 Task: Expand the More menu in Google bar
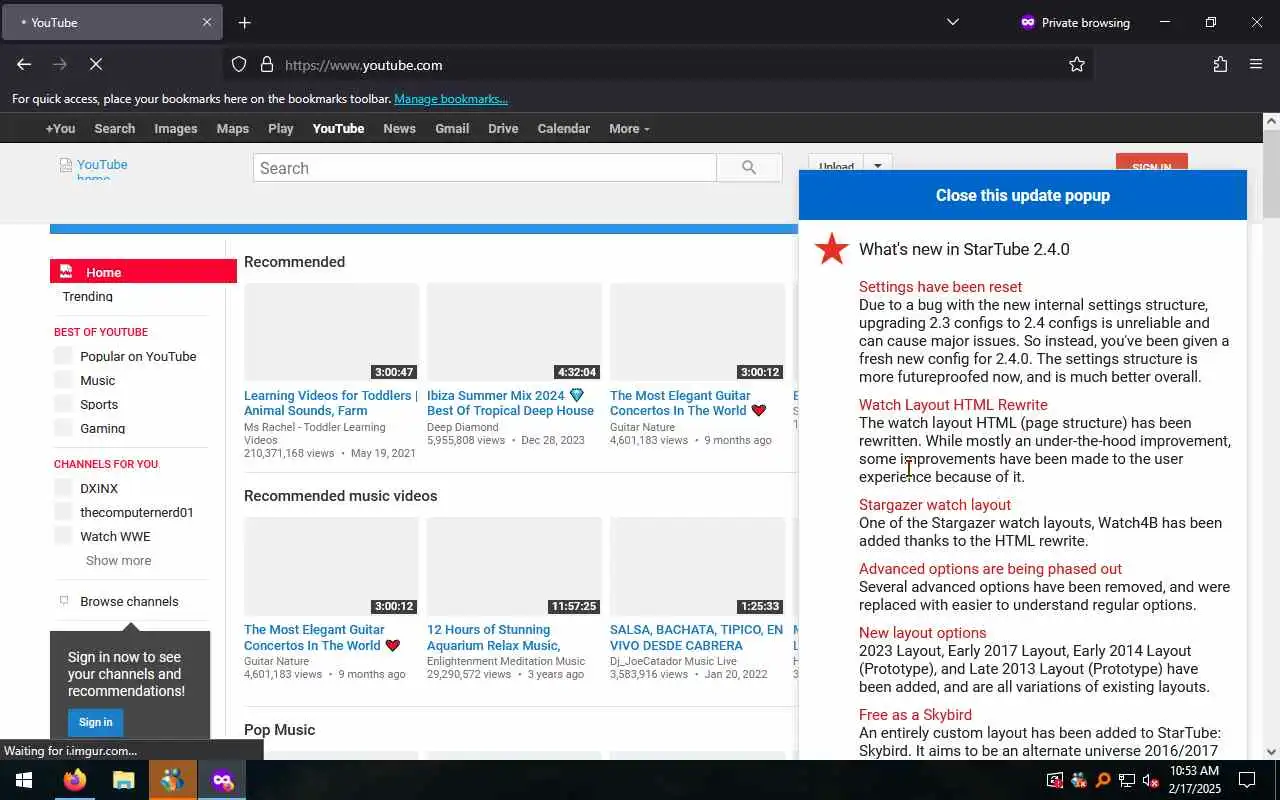(x=629, y=129)
